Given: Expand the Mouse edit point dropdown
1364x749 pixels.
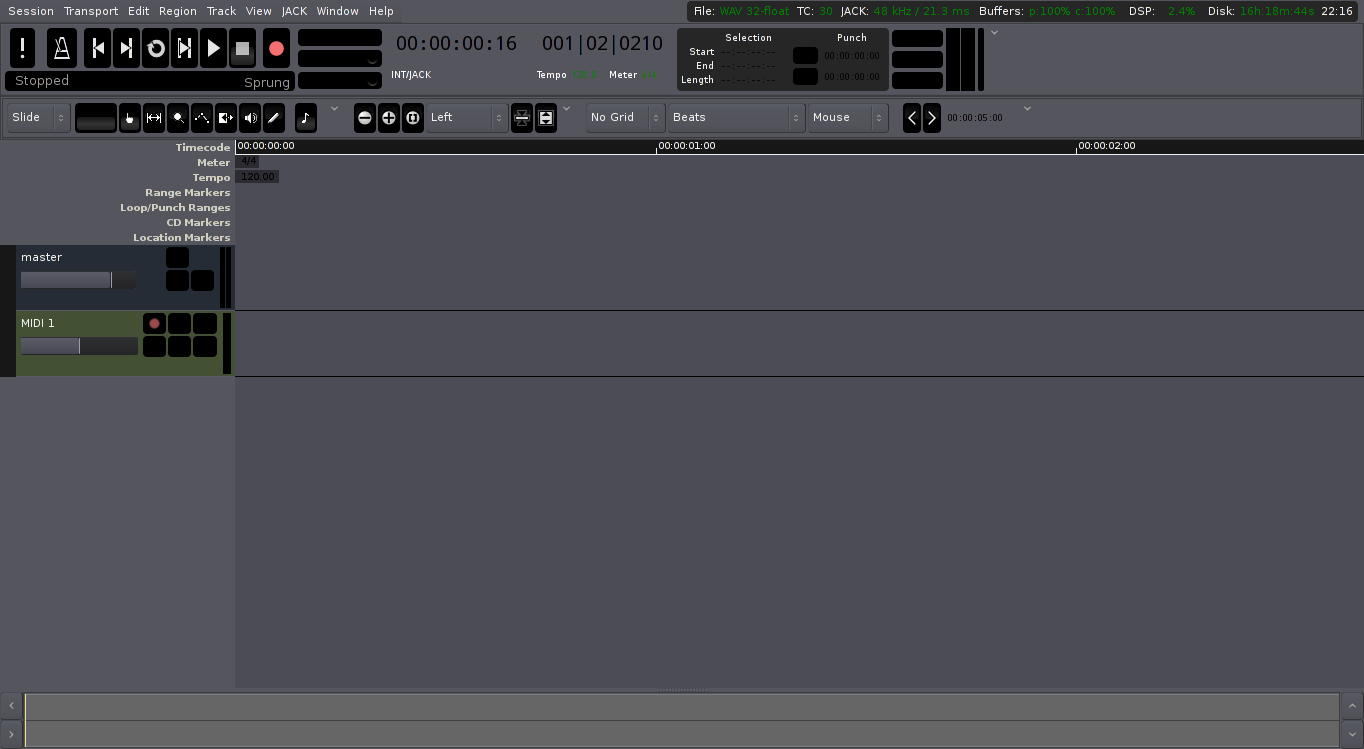Looking at the screenshot, I should click(x=848, y=118).
